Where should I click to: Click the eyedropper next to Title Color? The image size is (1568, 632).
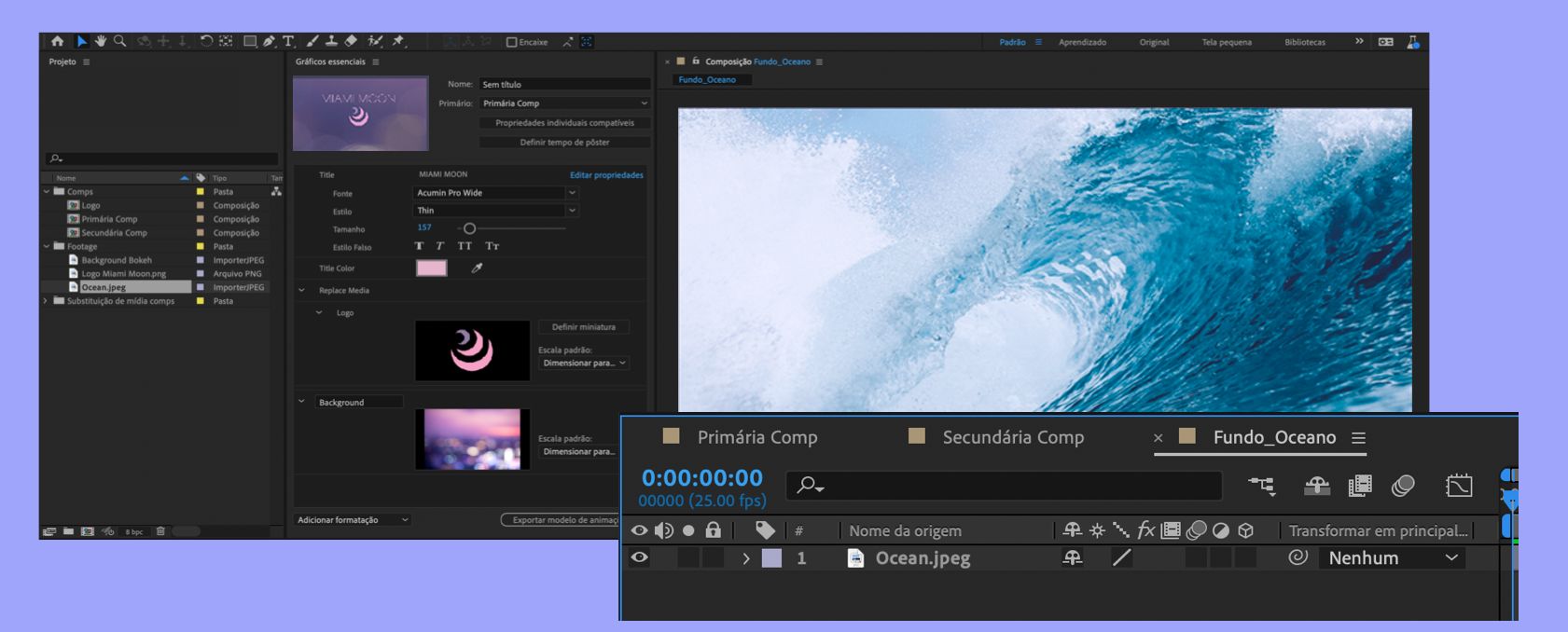tap(477, 268)
